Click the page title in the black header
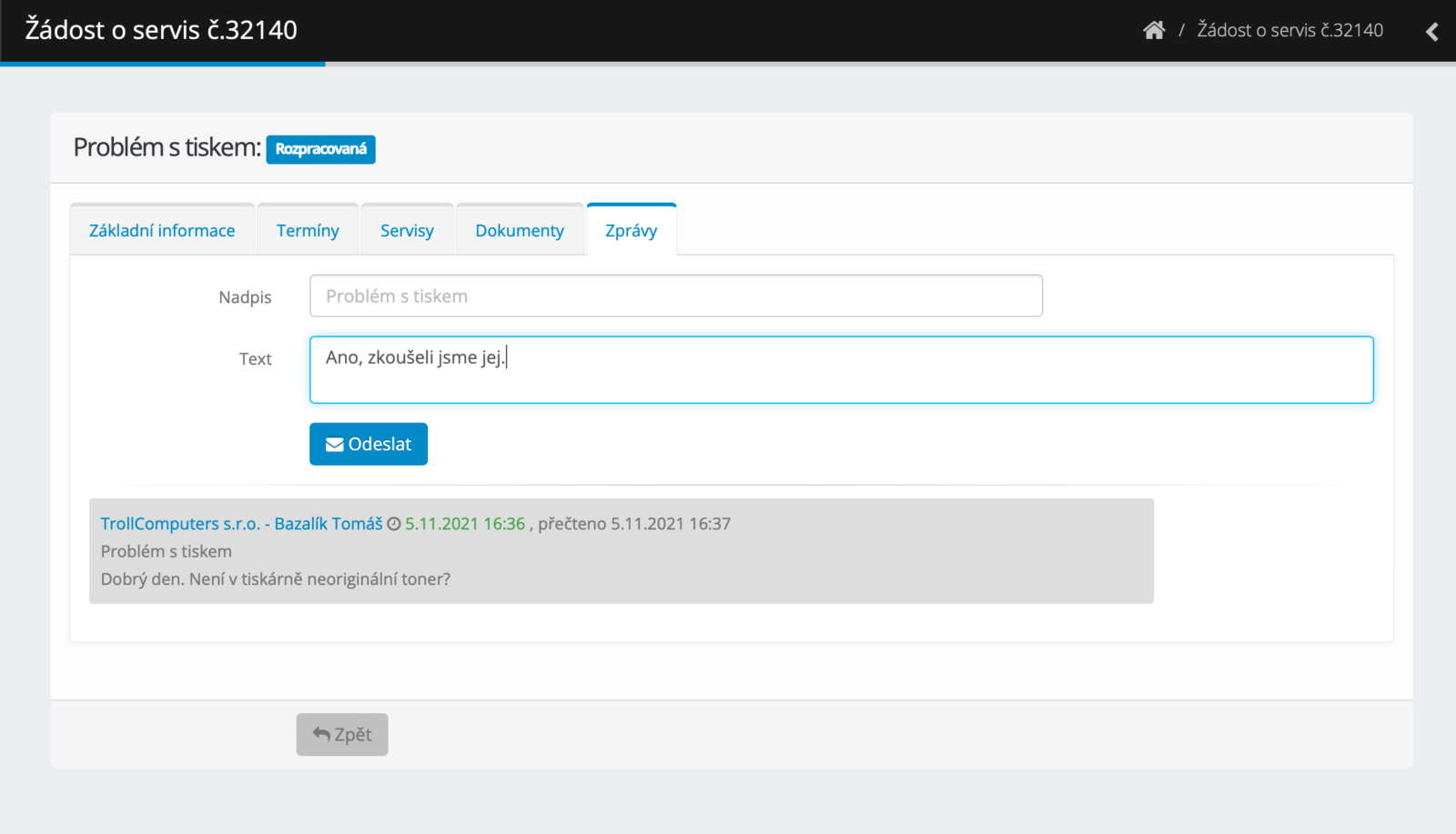Image resolution: width=1456 pixels, height=834 pixels. tap(161, 30)
